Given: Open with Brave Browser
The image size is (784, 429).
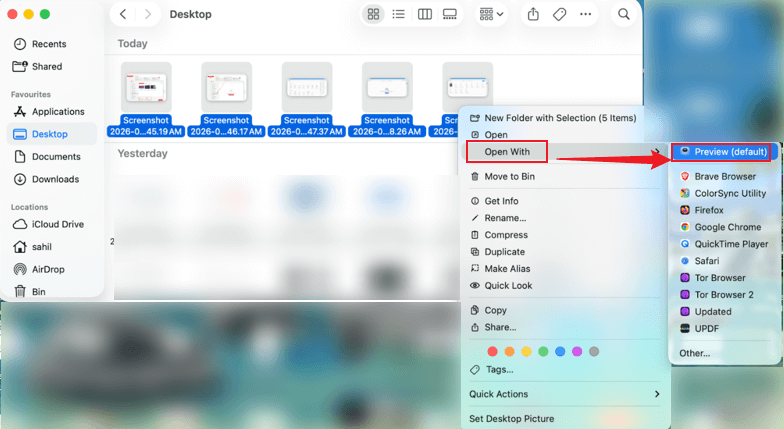Looking at the screenshot, I should point(725,176).
